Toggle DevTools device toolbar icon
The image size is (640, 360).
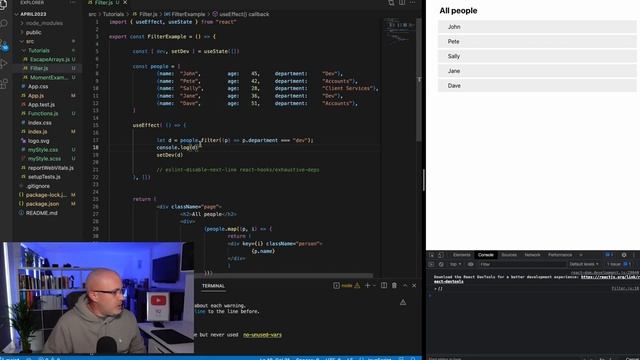[440, 255]
